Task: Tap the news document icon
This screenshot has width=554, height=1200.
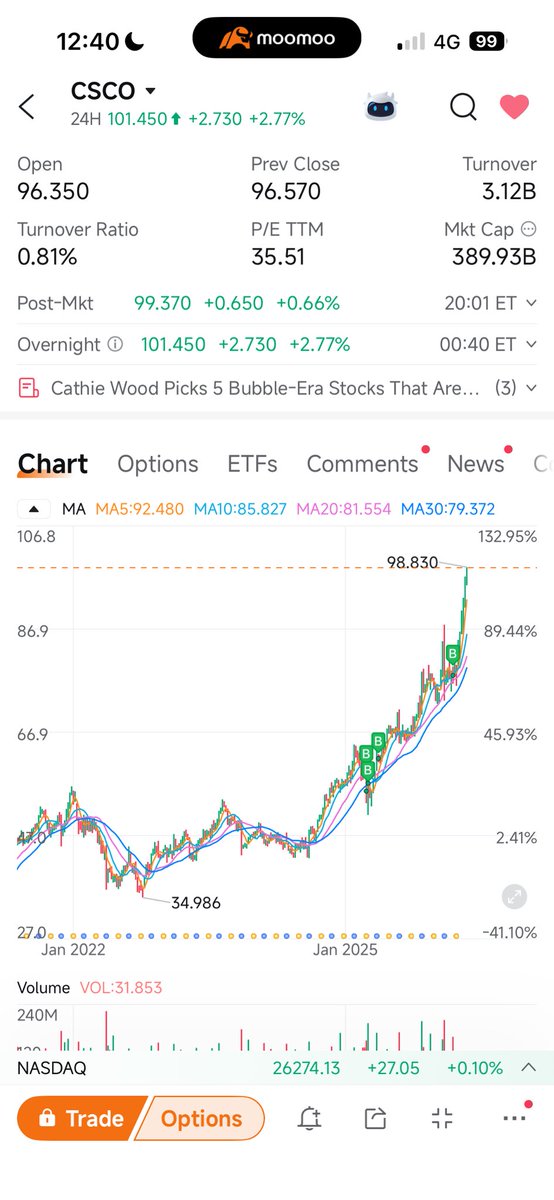Action: 29,388
